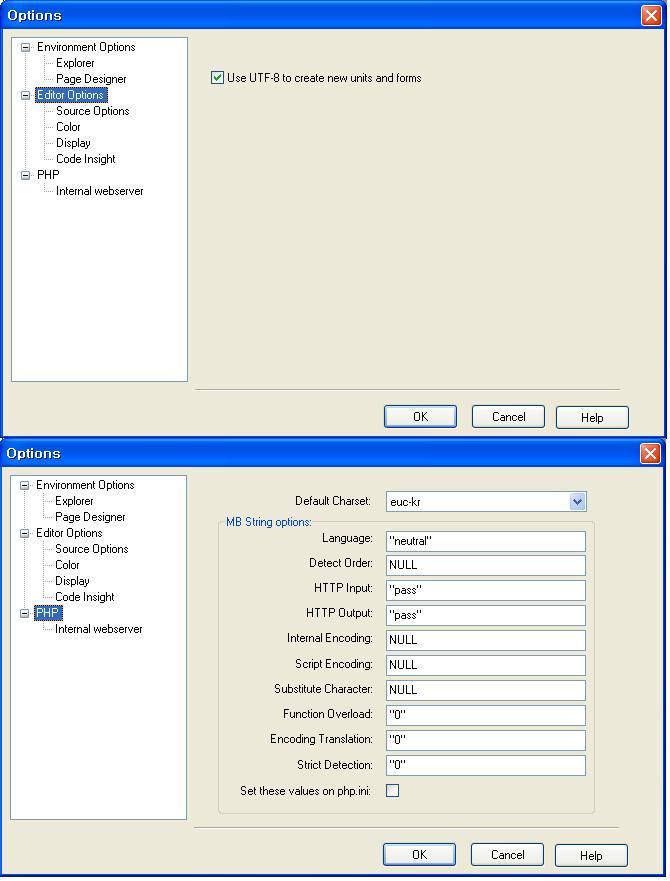Open Code Insight in lower Options tree

tap(84, 597)
